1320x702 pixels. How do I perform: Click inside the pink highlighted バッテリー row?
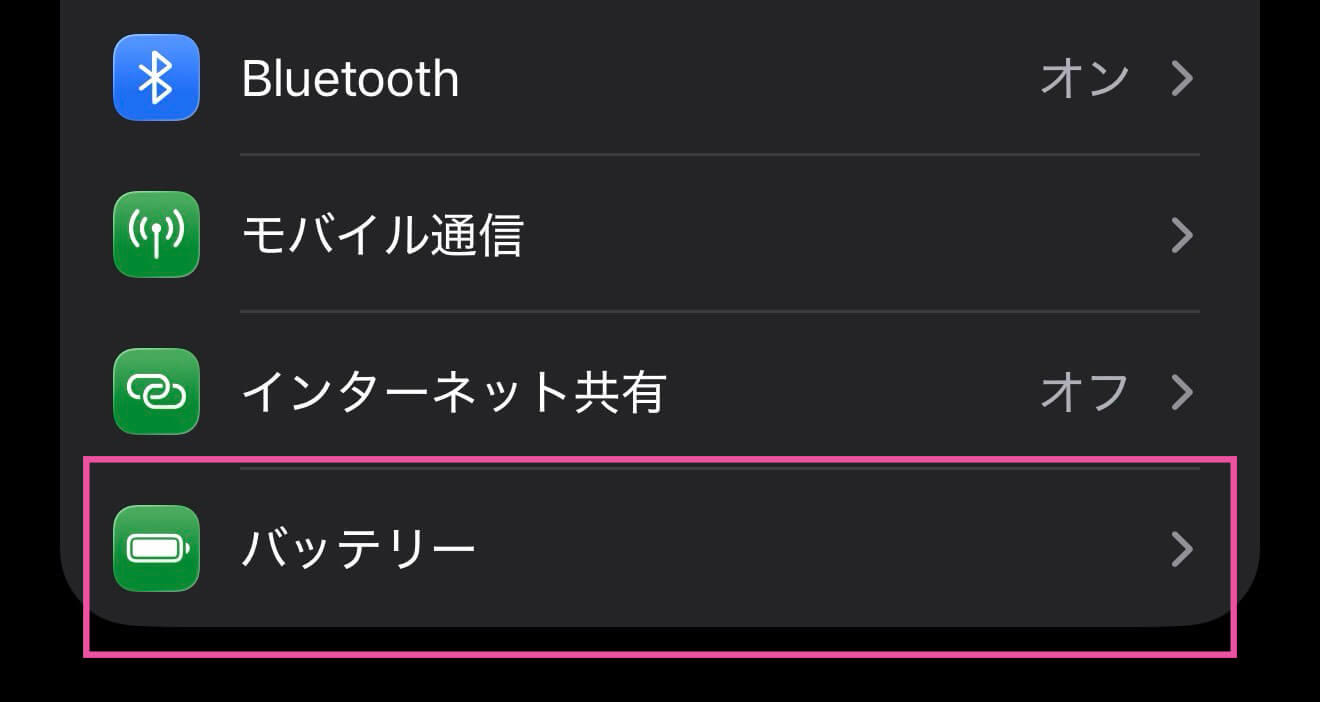point(660,548)
